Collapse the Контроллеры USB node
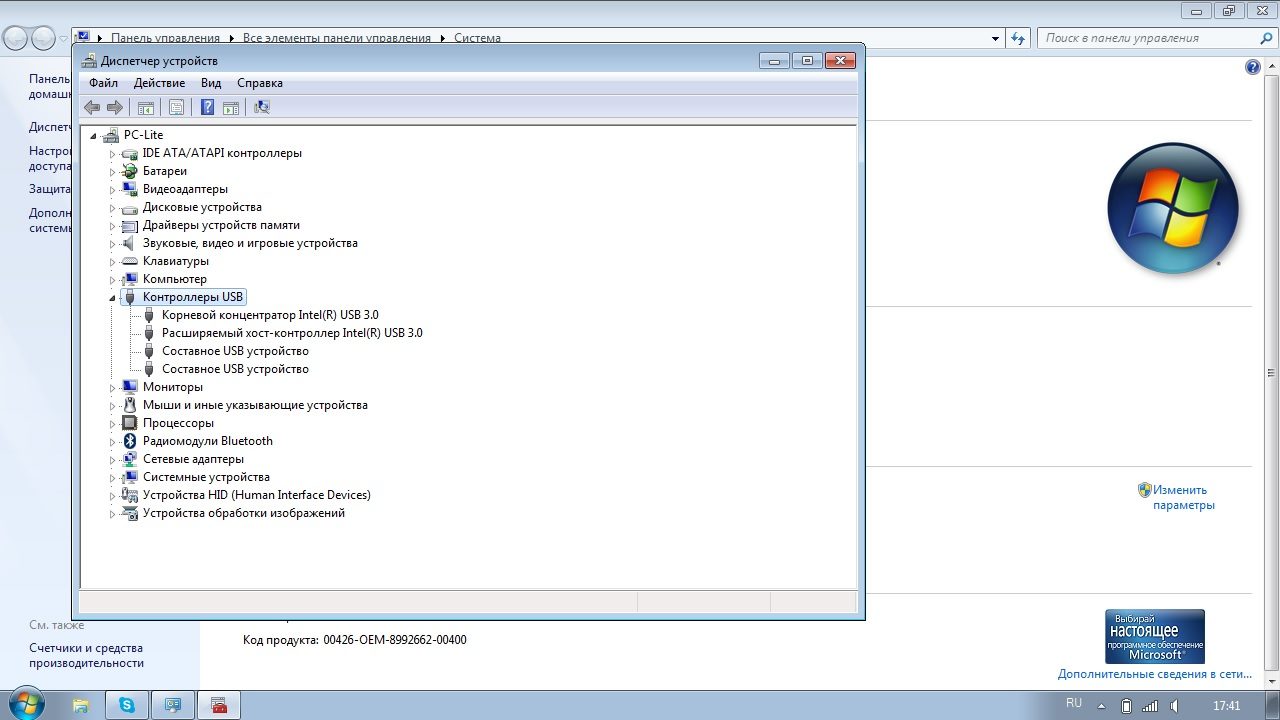Image resolution: width=1280 pixels, height=720 pixels. tap(112, 297)
